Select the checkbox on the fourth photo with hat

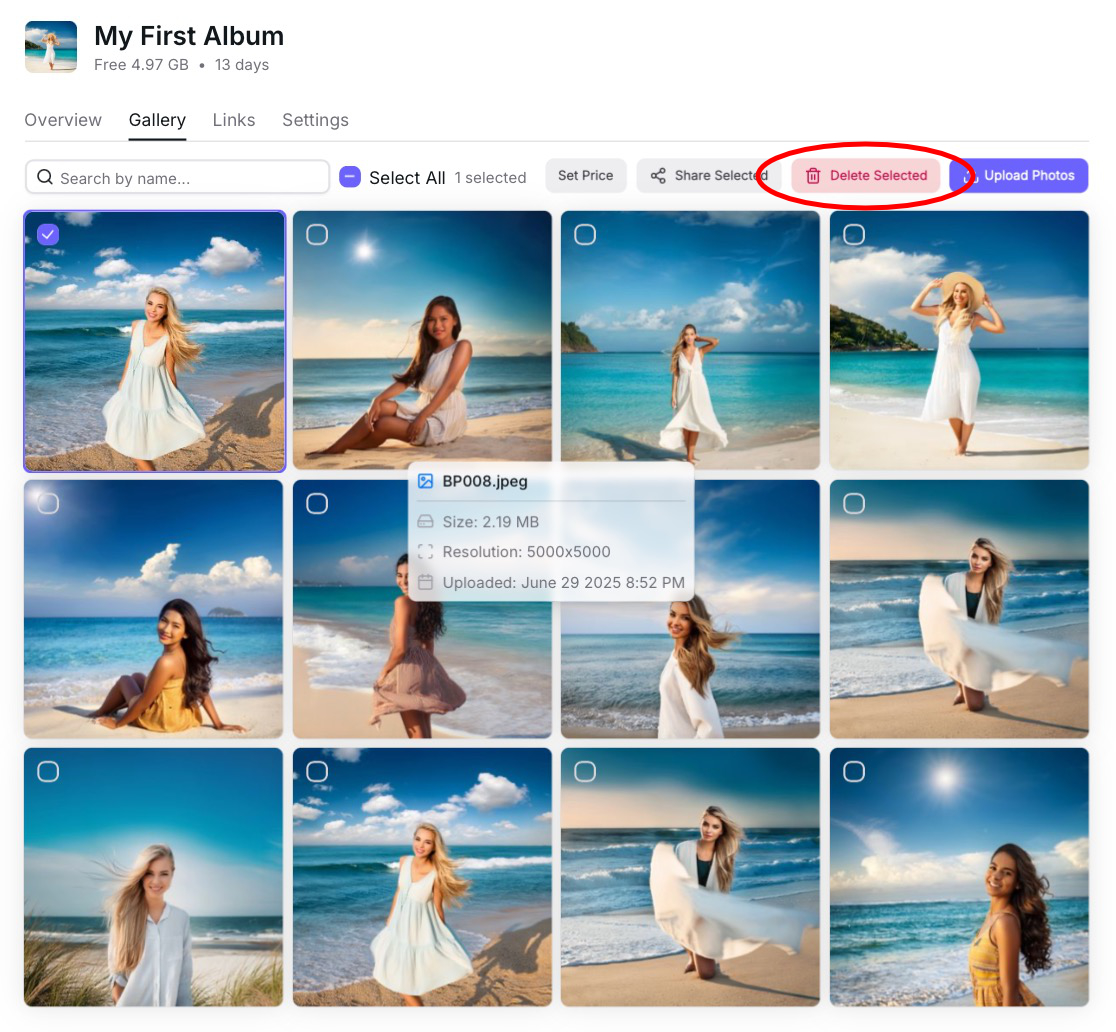(x=854, y=234)
